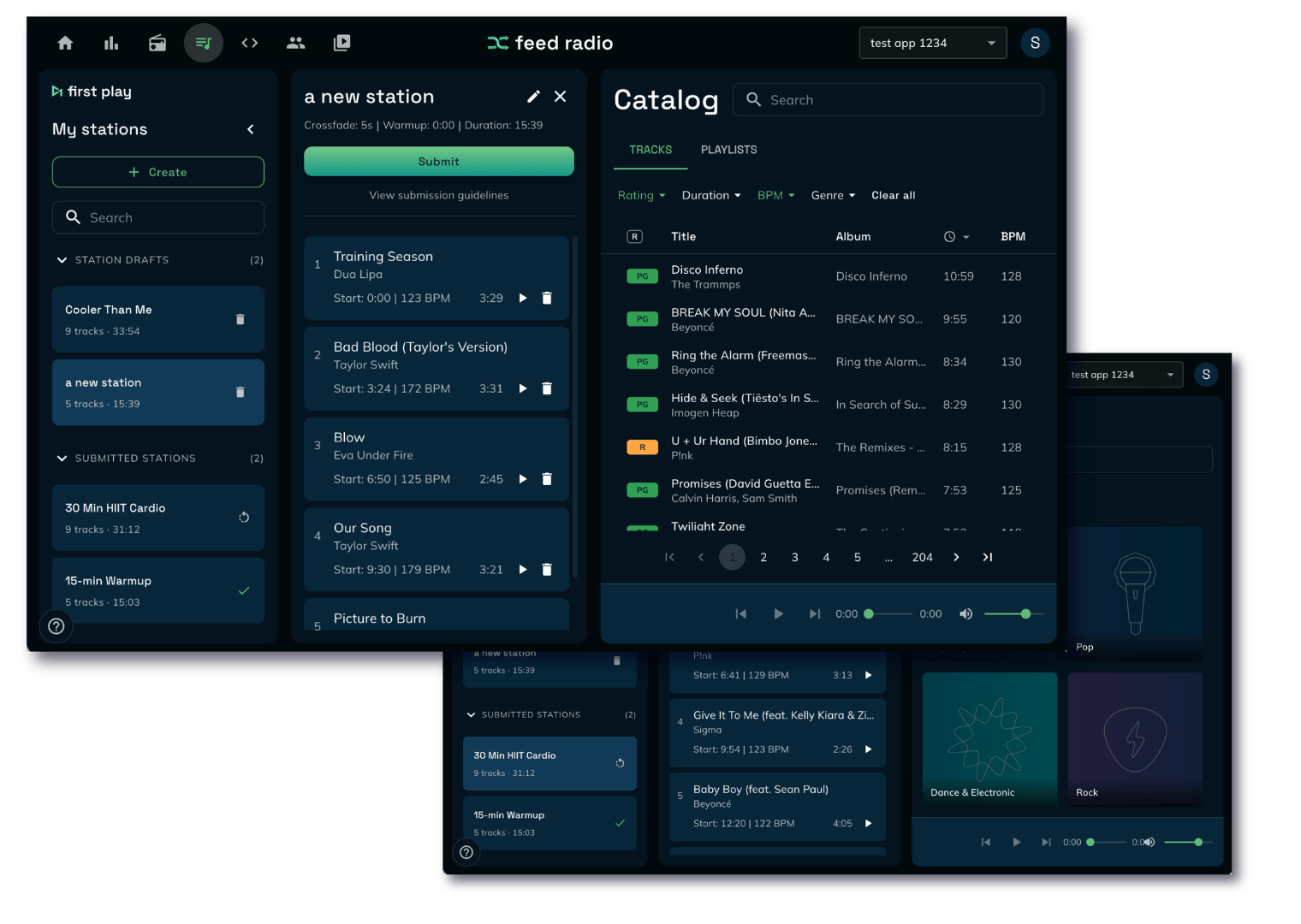The image size is (1301, 924).
Task: Select the Tracks tab in Catalog
Action: point(650,150)
